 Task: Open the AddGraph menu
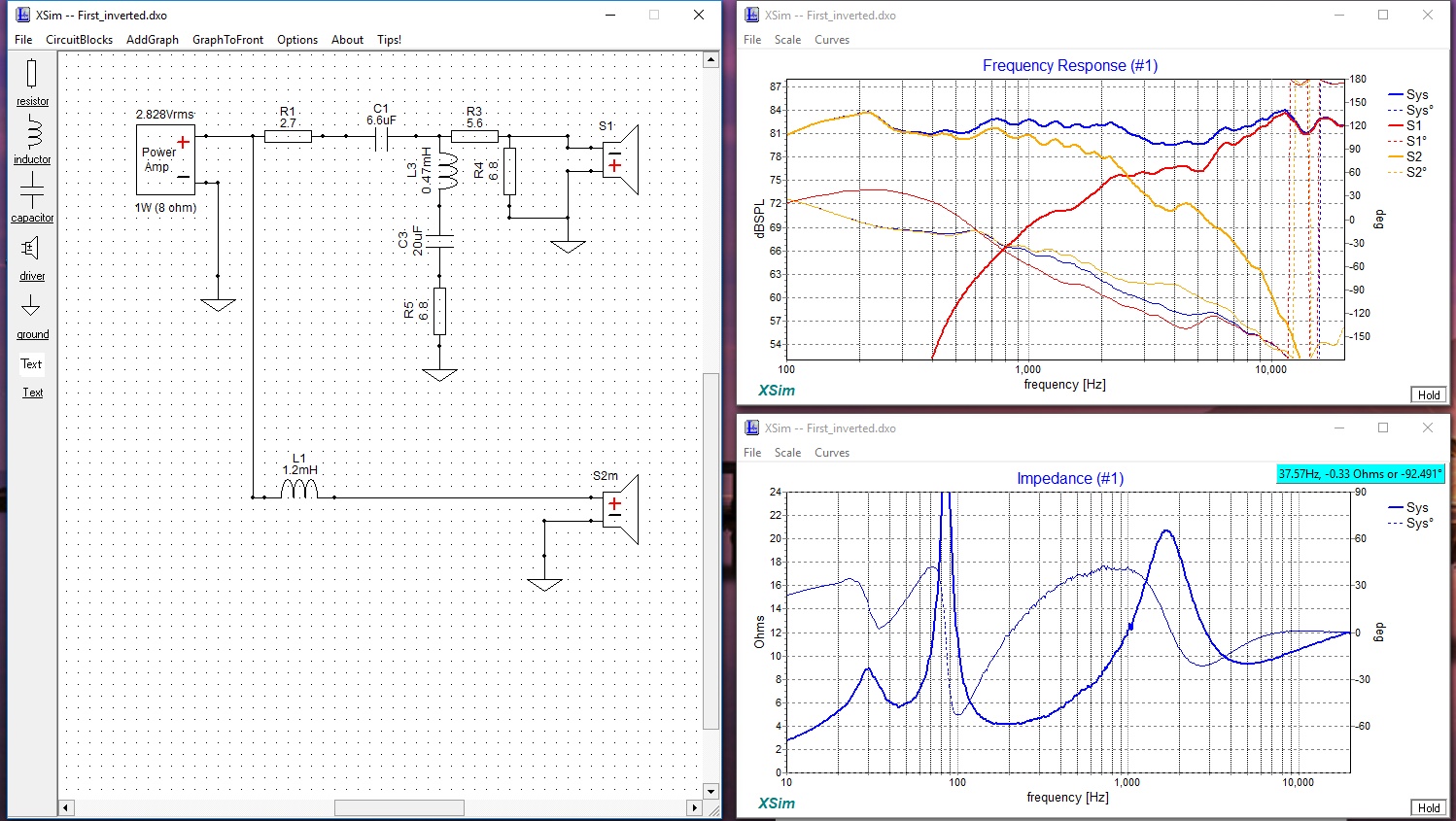(153, 40)
